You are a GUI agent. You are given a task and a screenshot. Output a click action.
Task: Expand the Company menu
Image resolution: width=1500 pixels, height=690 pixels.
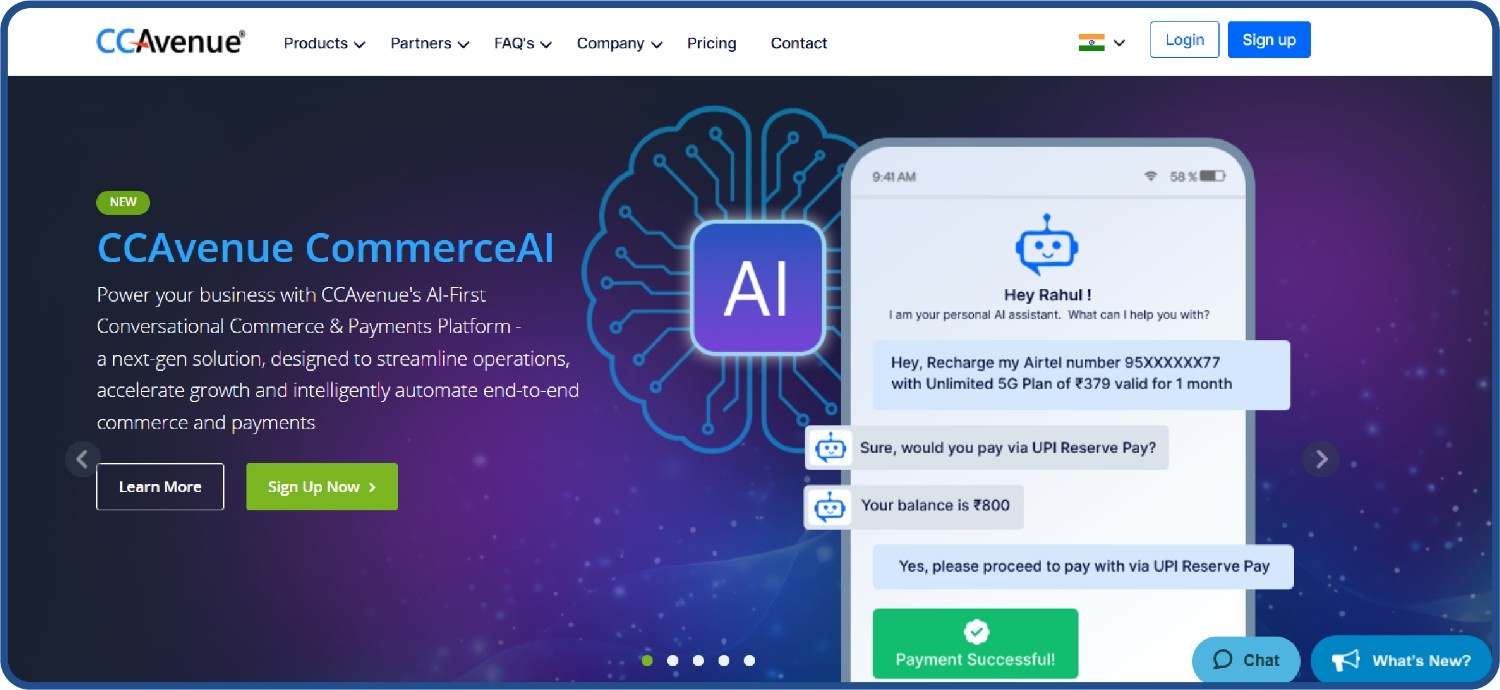[620, 43]
